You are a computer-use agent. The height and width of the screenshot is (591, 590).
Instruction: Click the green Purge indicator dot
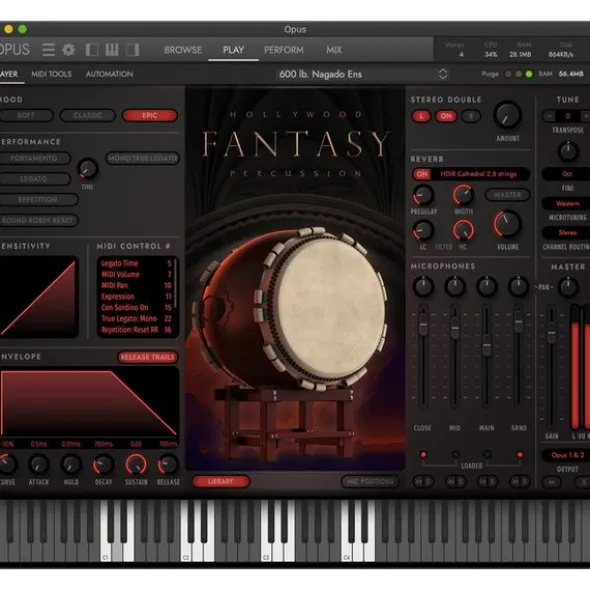pyautogui.click(x=529, y=74)
